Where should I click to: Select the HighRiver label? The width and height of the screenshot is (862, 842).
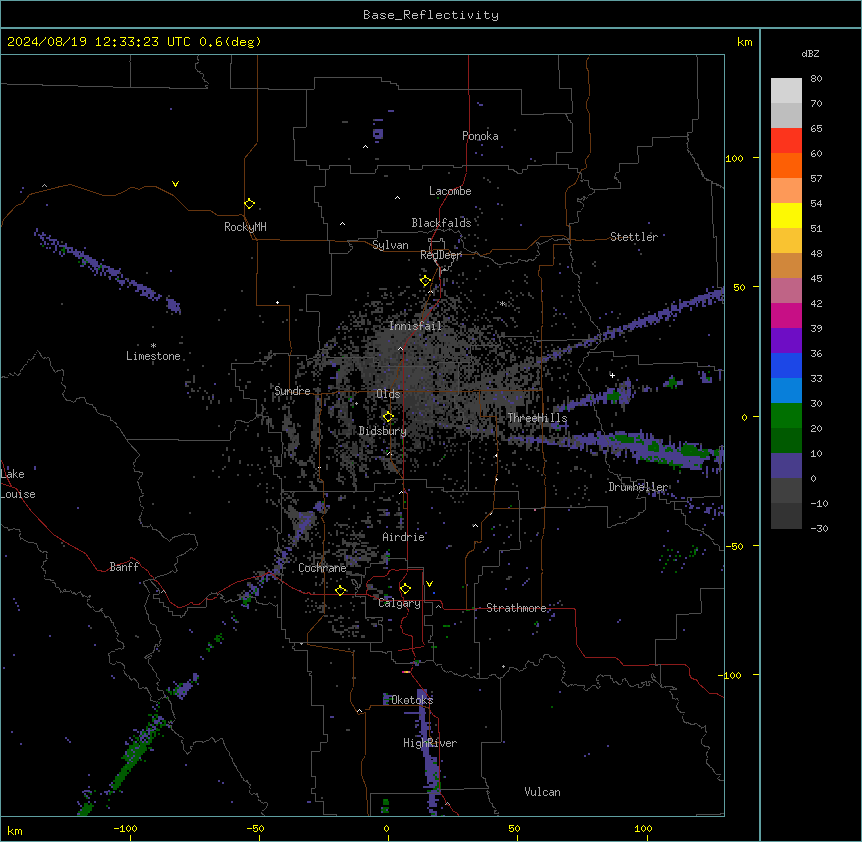pos(430,743)
